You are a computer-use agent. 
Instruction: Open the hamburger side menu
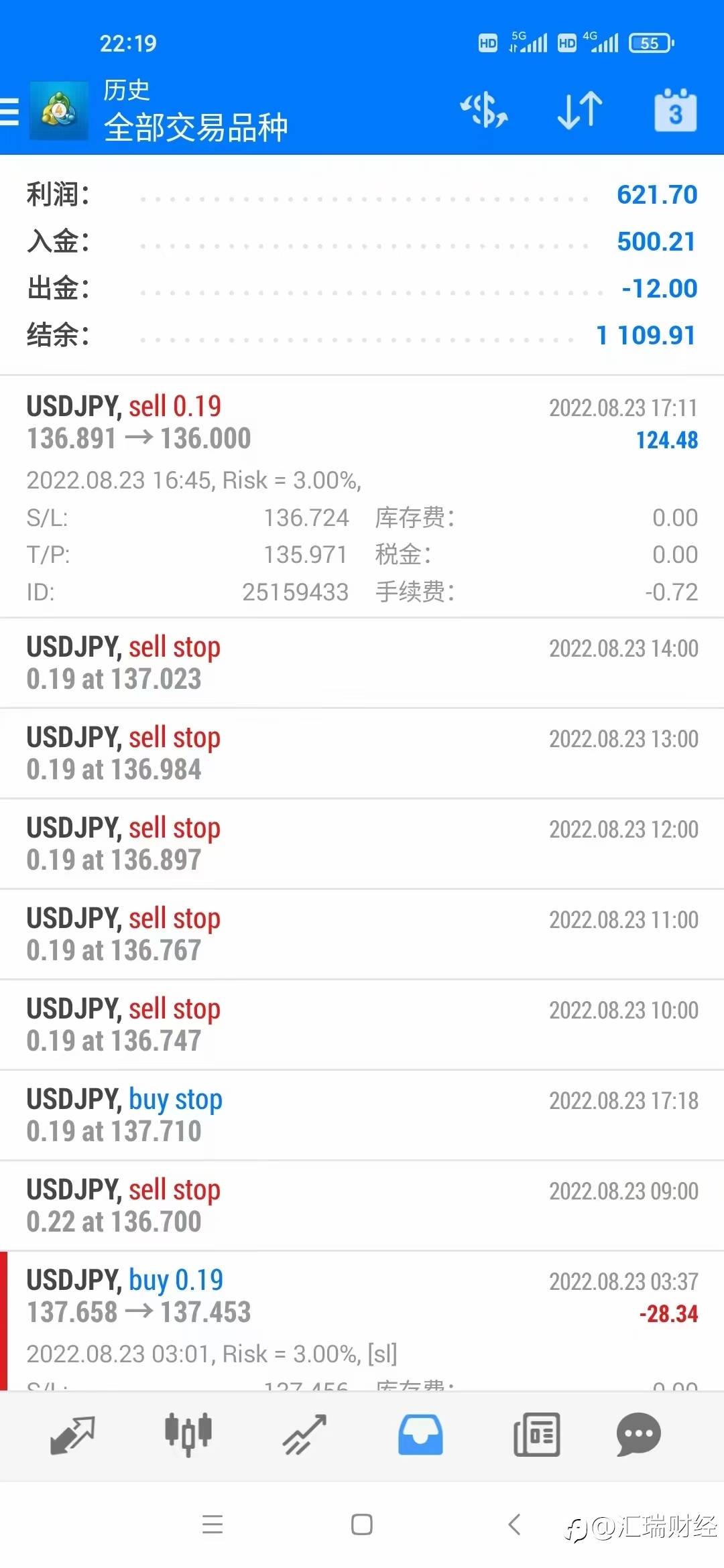pyautogui.click(x=9, y=112)
